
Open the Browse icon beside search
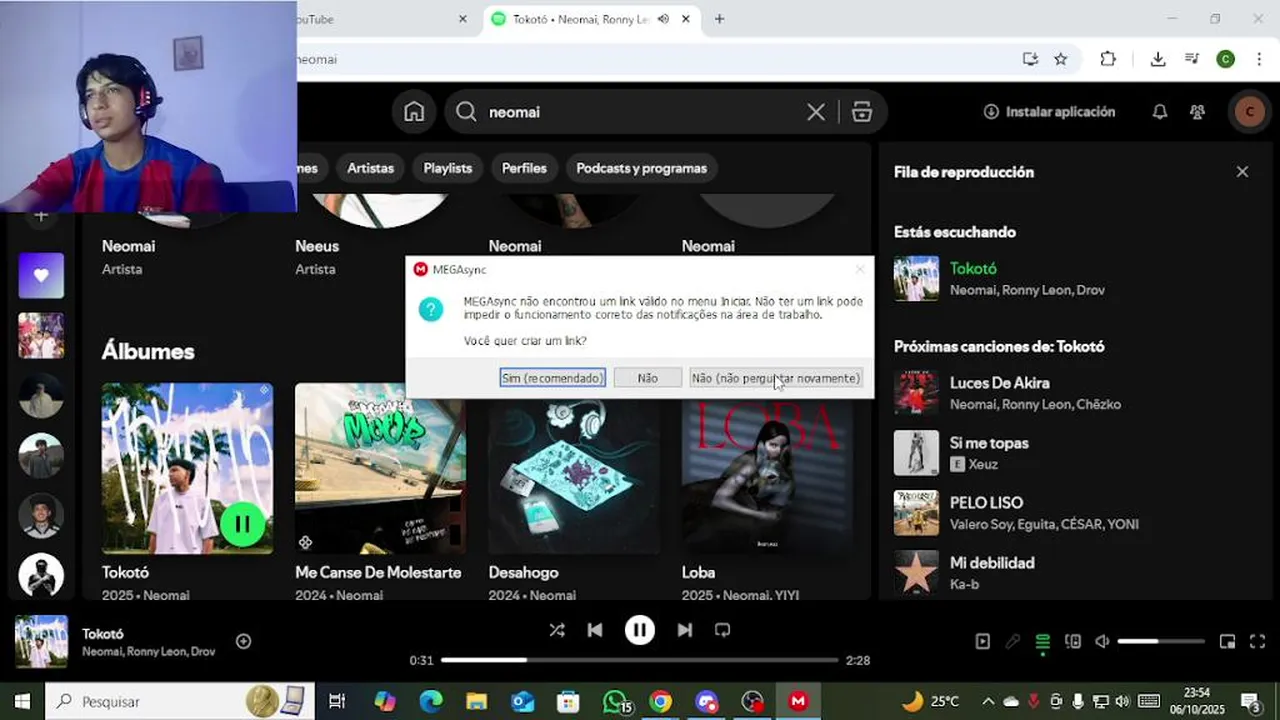862,112
